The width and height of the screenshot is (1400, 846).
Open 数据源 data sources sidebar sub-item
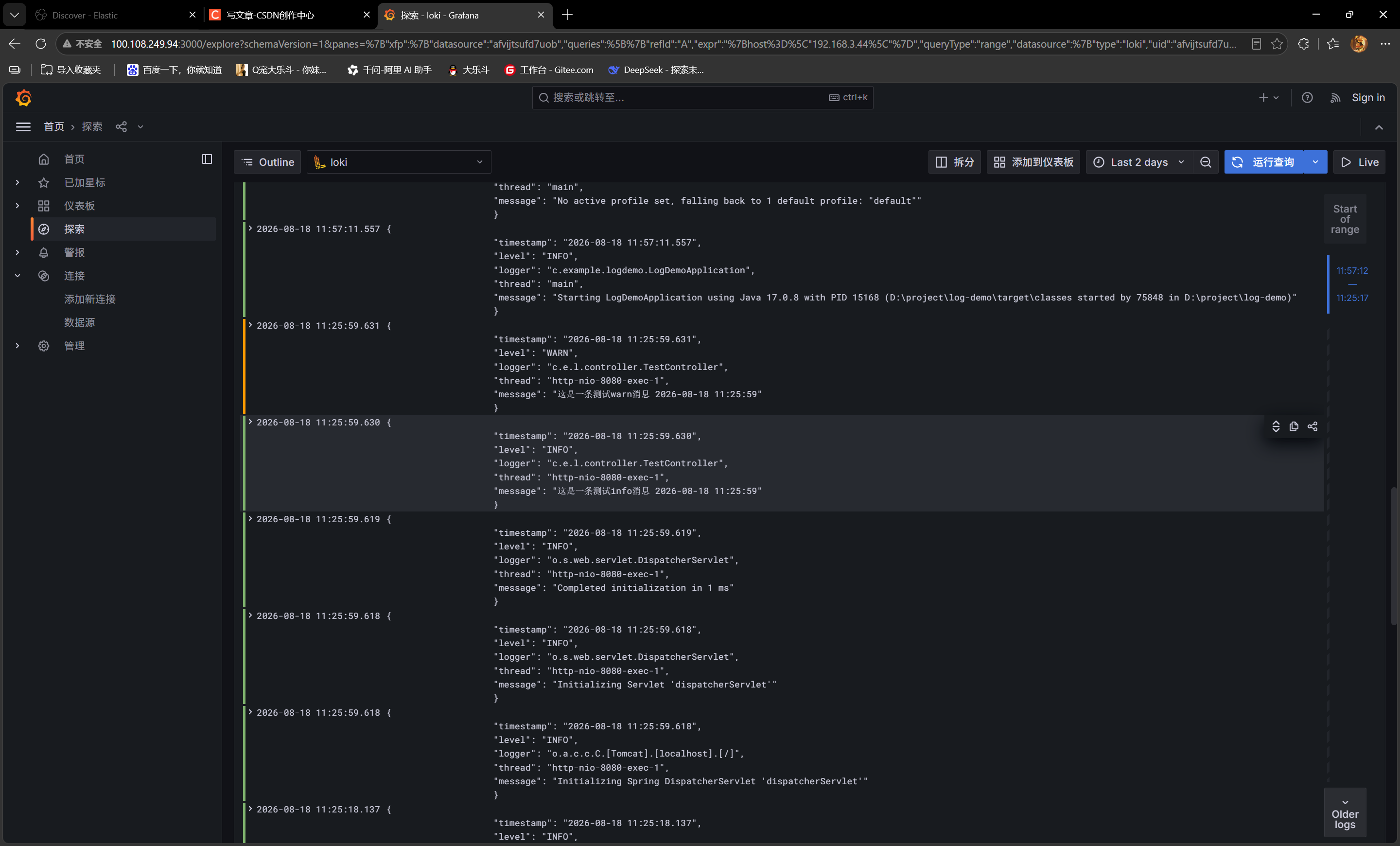(x=80, y=322)
